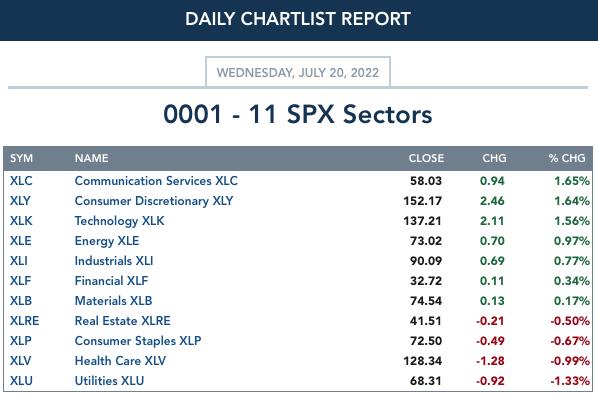
Task: Click the Daily Chartlist Report banner
Action: point(298,19)
